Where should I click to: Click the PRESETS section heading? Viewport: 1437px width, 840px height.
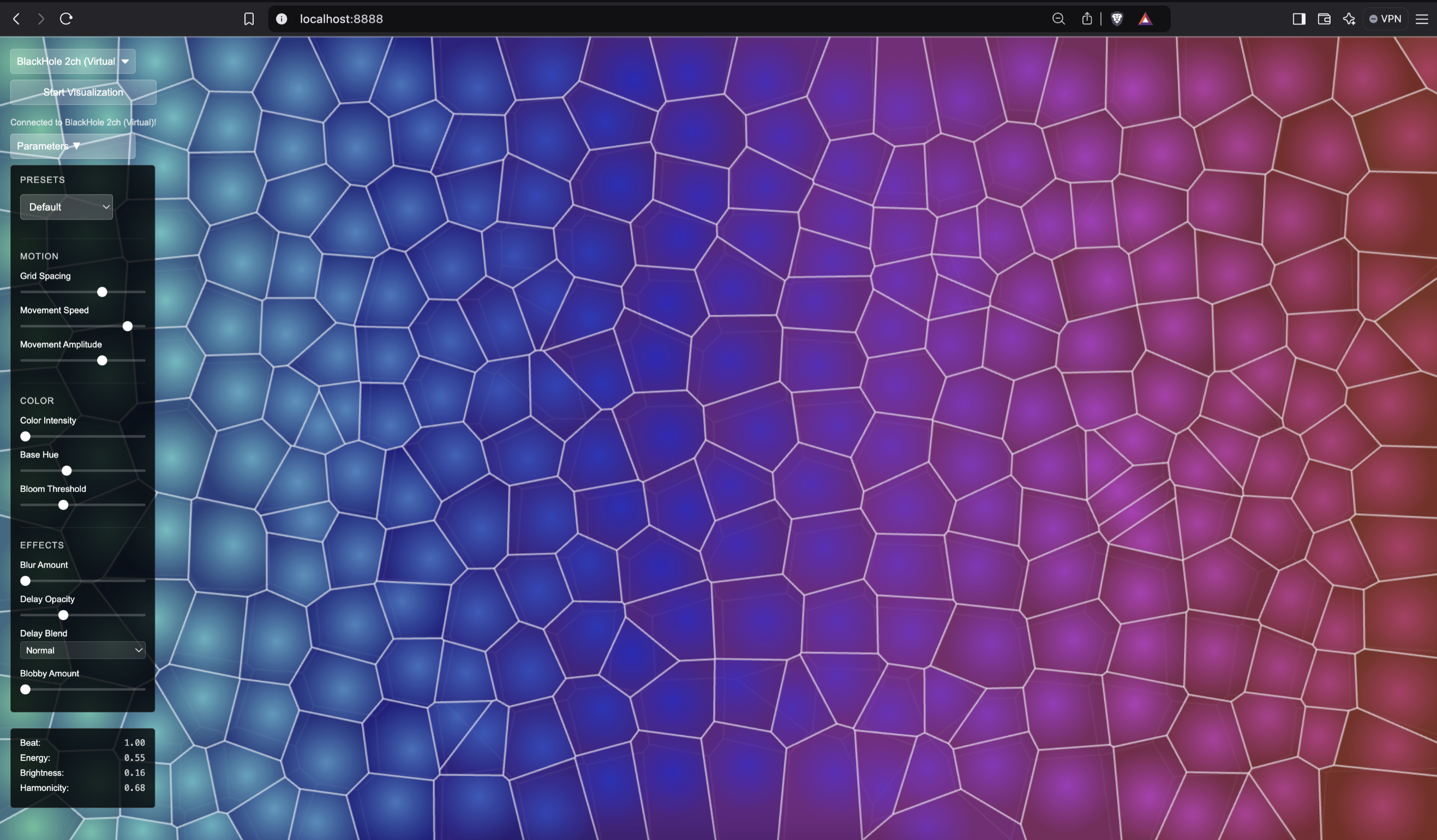pos(43,179)
